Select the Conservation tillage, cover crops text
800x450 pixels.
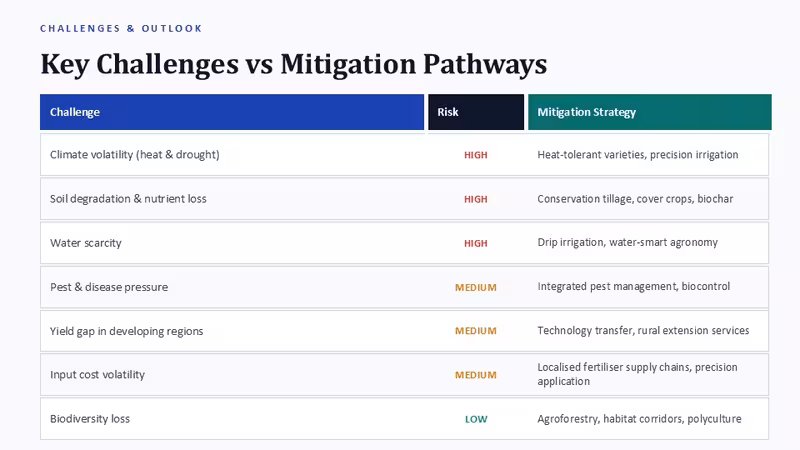[x=635, y=199]
